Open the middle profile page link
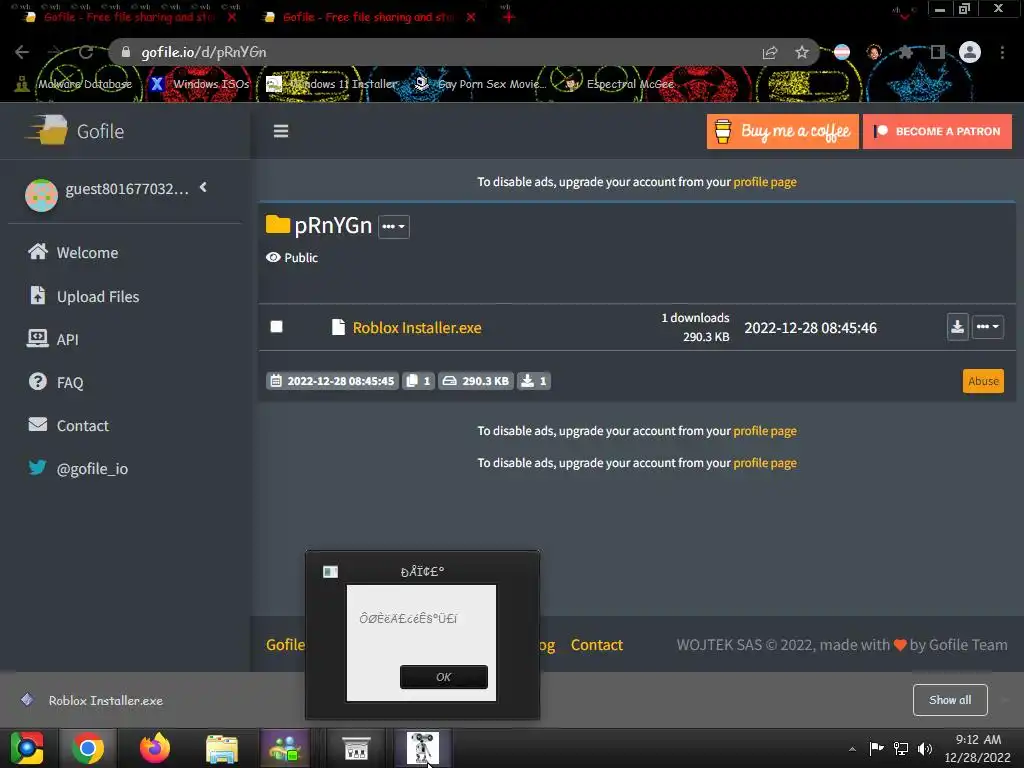The height and width of the screenshot is (768, 1024). click(765, 430)
